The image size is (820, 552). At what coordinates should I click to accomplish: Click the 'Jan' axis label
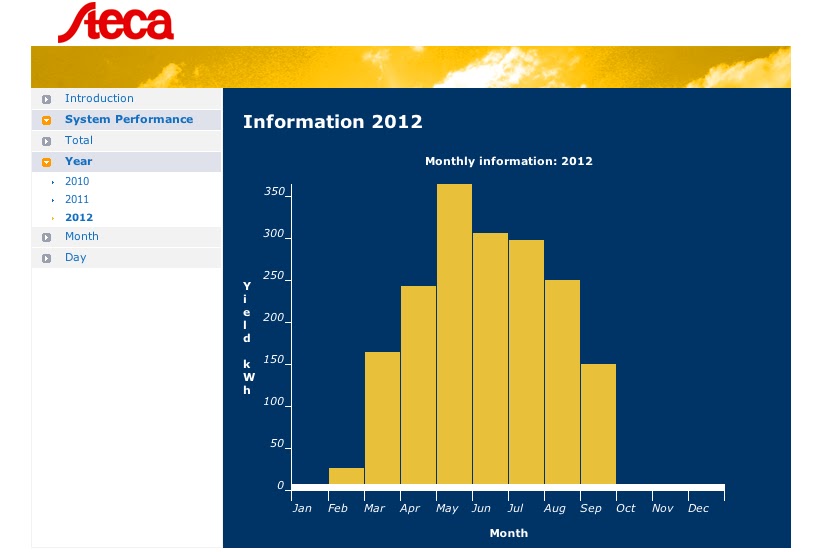[x=302, y=508]
